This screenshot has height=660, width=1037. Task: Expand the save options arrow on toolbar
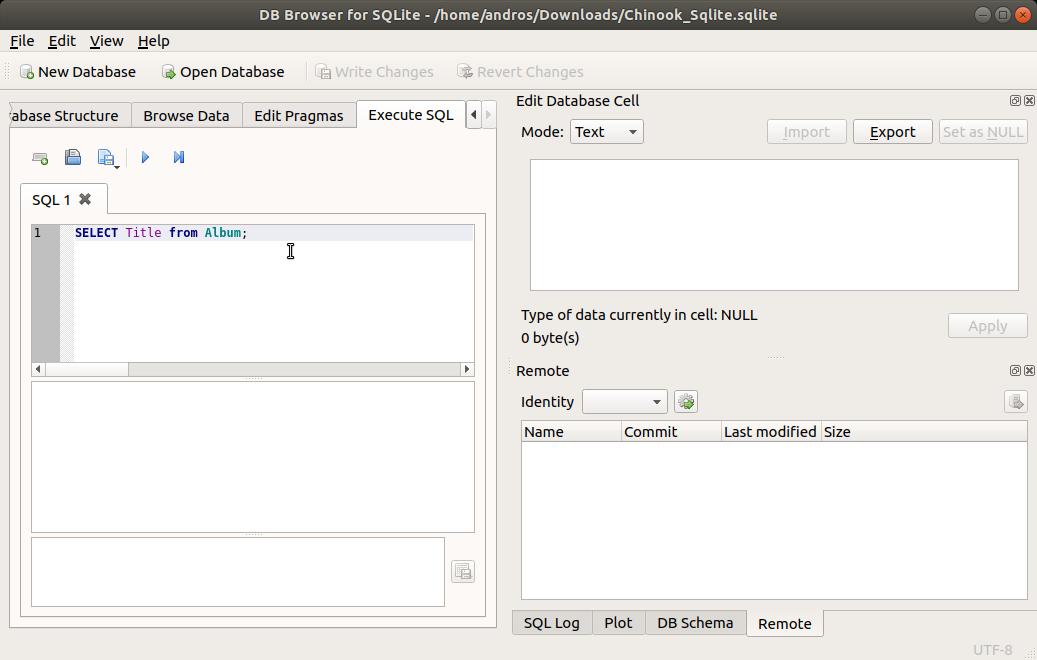pos(117,164)
